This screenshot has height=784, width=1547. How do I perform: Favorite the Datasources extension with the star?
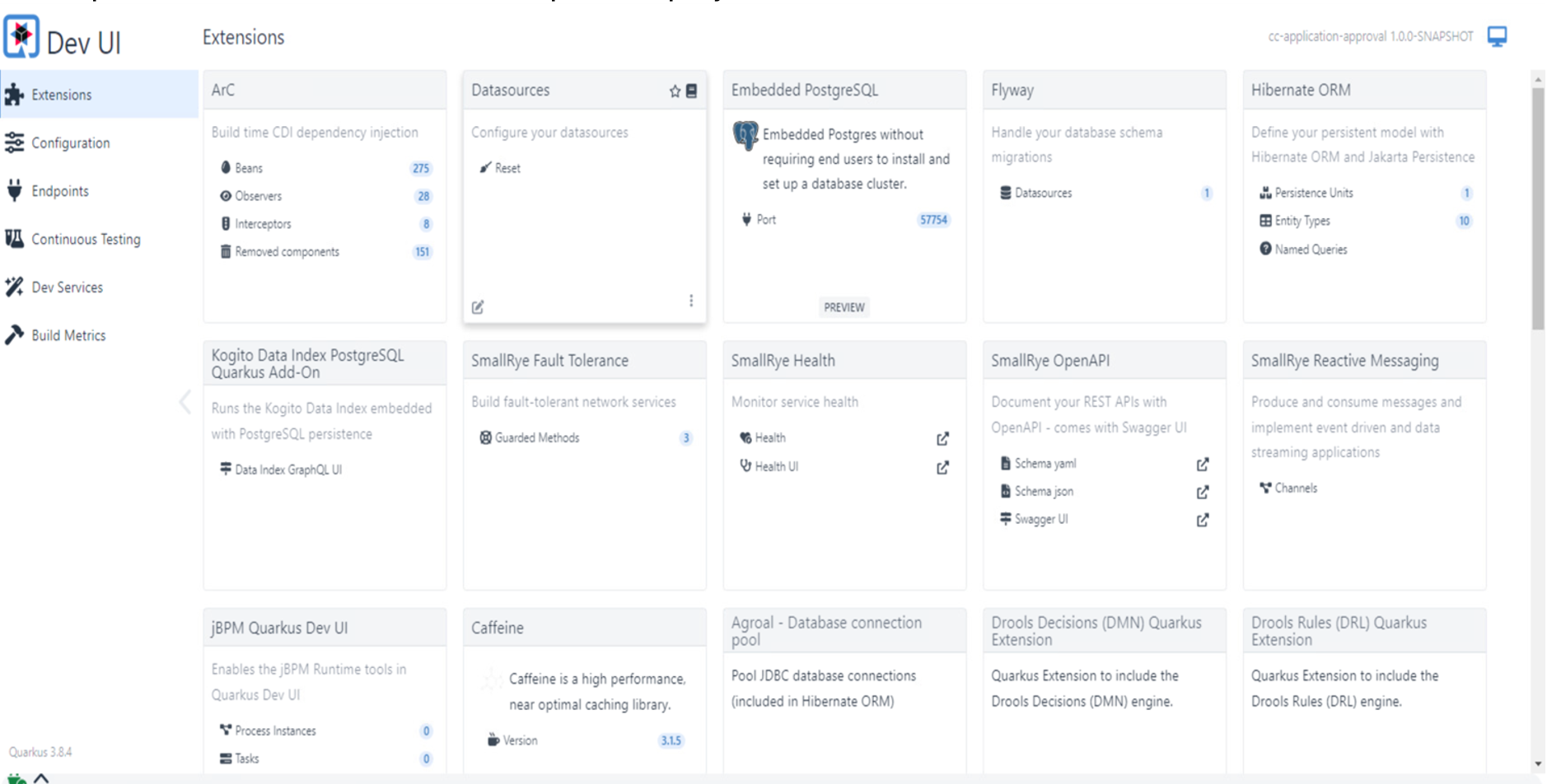(675, 91)
